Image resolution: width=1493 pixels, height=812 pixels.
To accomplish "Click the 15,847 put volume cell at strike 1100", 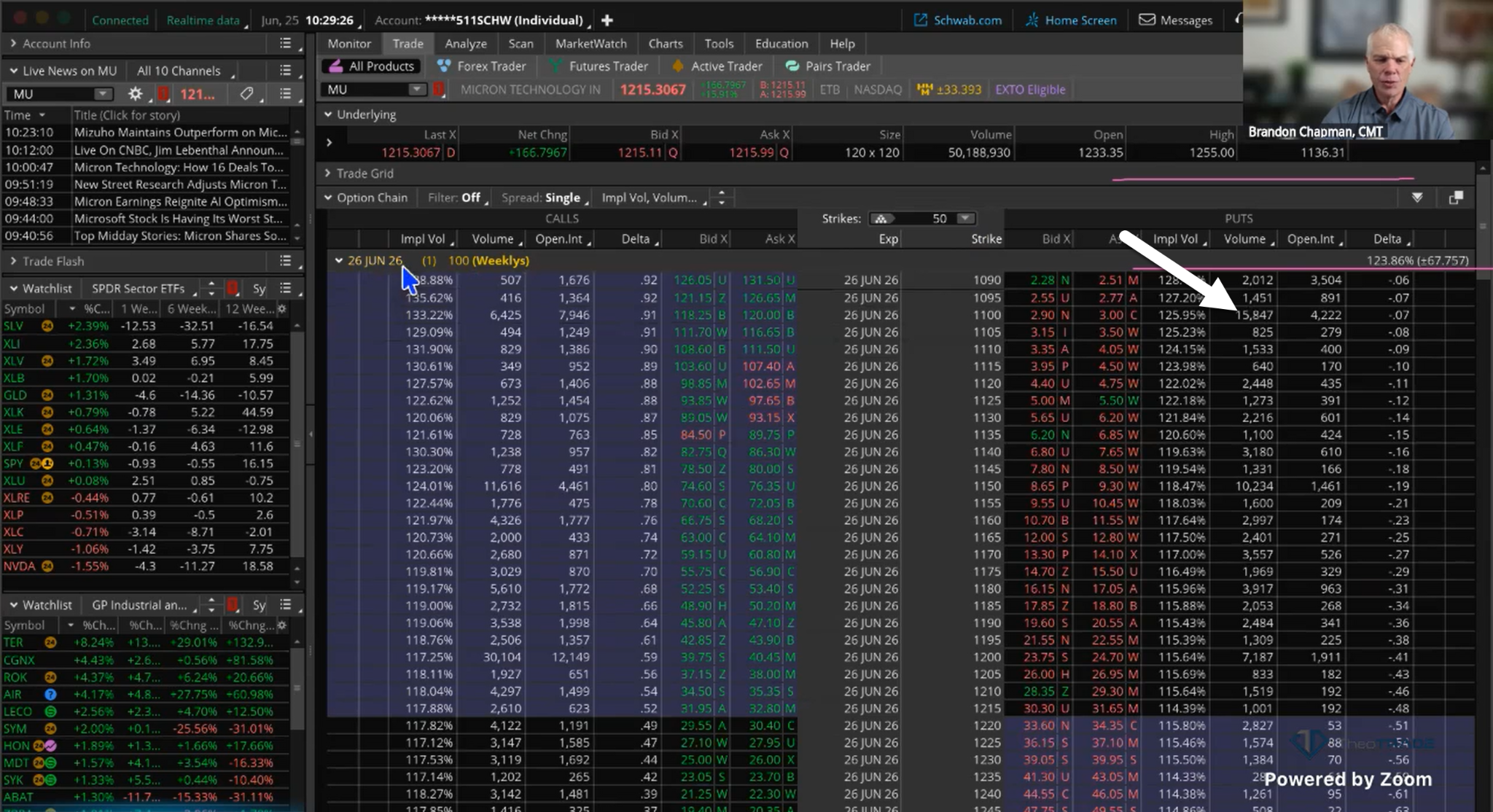I will pos(1254,315).
